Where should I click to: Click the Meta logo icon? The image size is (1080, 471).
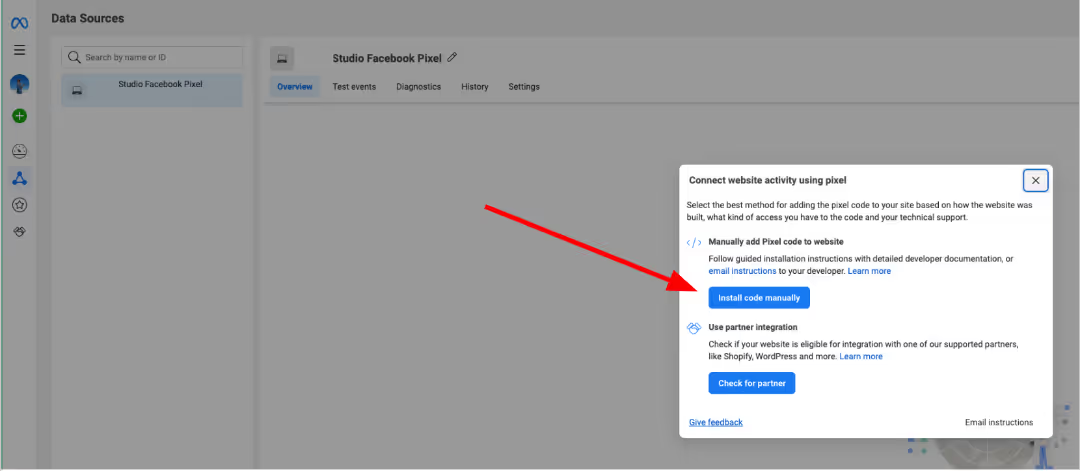click(x=19, y=23)
